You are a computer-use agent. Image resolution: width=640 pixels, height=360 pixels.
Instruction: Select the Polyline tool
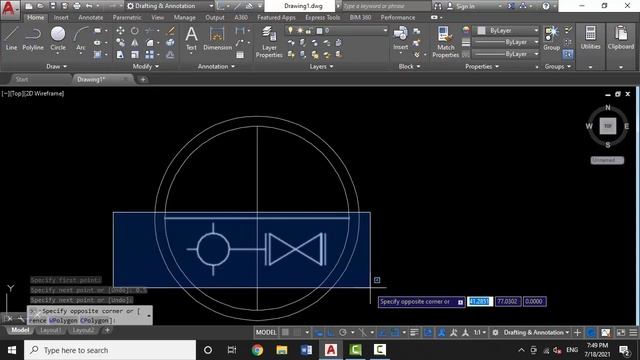coord(33,38)
